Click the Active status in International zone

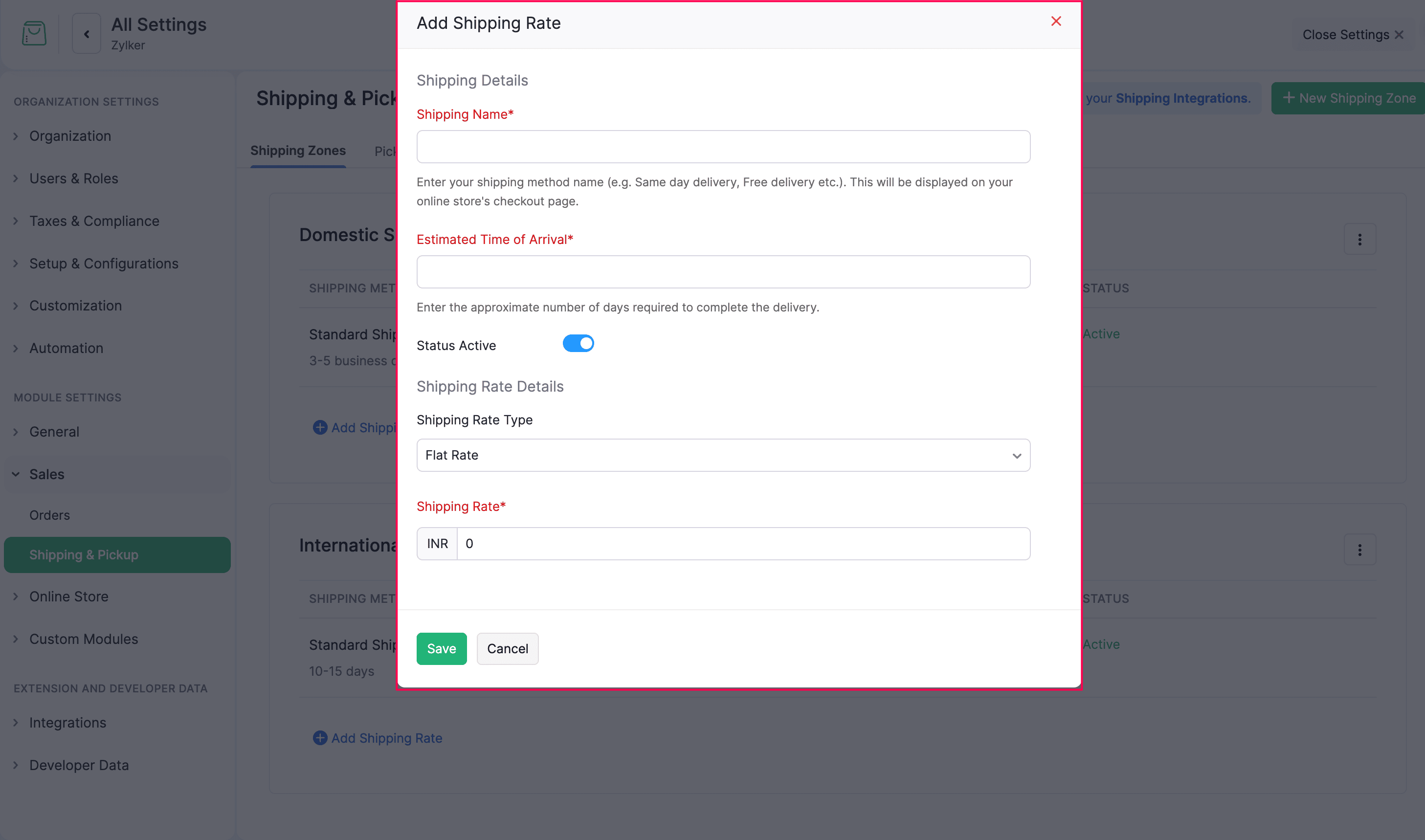pyautogui.click(x=1101, y=645)
